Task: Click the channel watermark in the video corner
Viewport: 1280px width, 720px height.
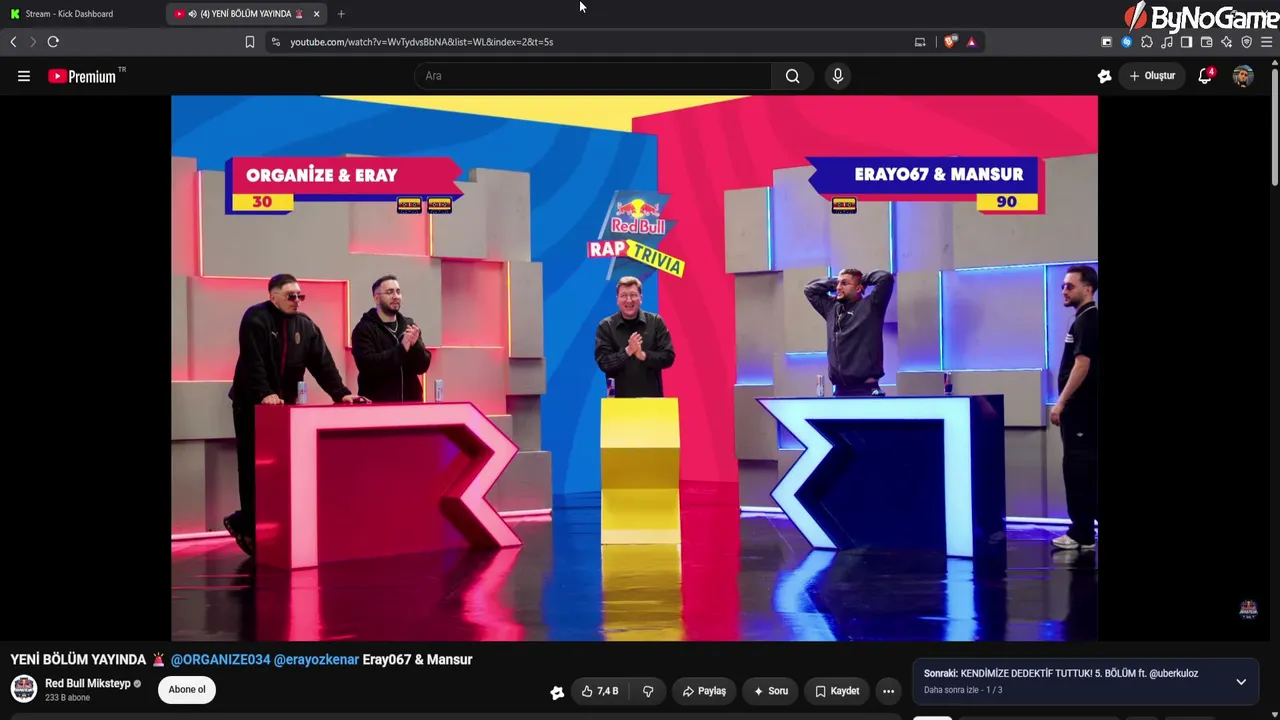Action: [1248, 610]
